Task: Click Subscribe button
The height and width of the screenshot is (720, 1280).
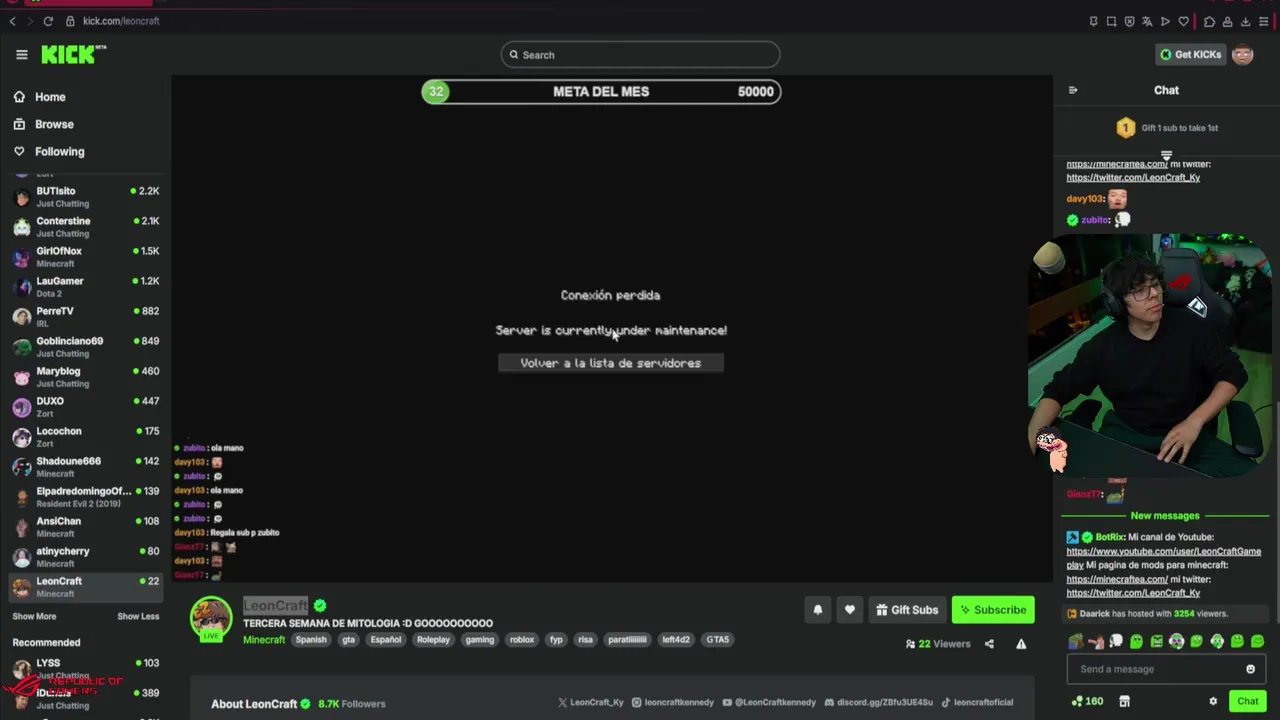Action: click(x=993, y=610)
